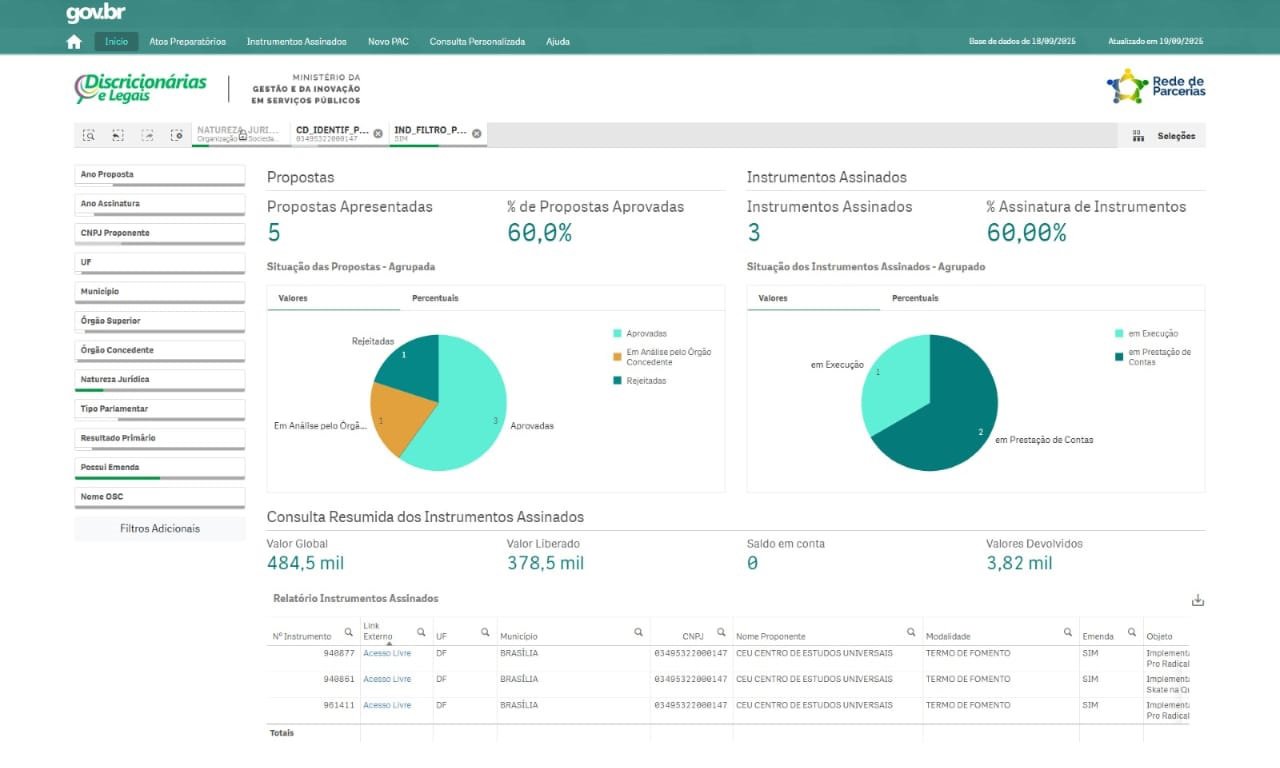This screenshot has width=1280, height=768.
Task: Open the Instrumentos Assinados menu
Action: click(x=296, y=42)
